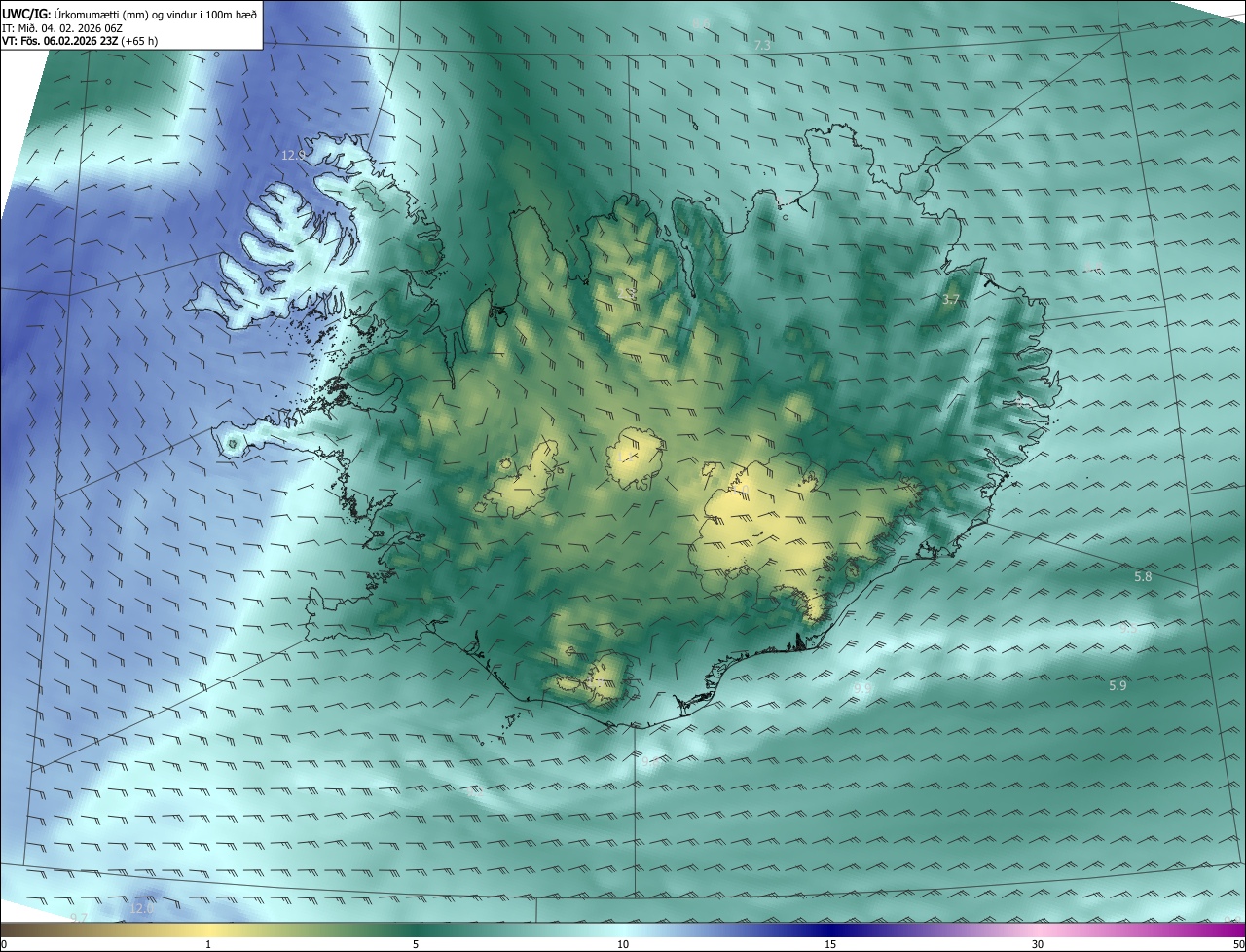Screen dimensions: 1246x952
Task: Click the 3.7 value label in northeast Iceland
Action: click(952, 300)
